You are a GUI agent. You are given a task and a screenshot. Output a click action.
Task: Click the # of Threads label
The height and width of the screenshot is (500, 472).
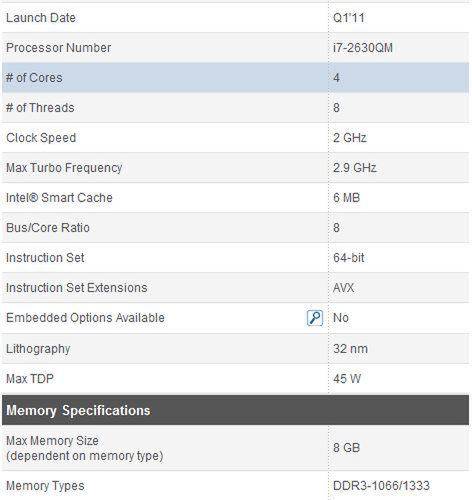[x=40, y=108]
